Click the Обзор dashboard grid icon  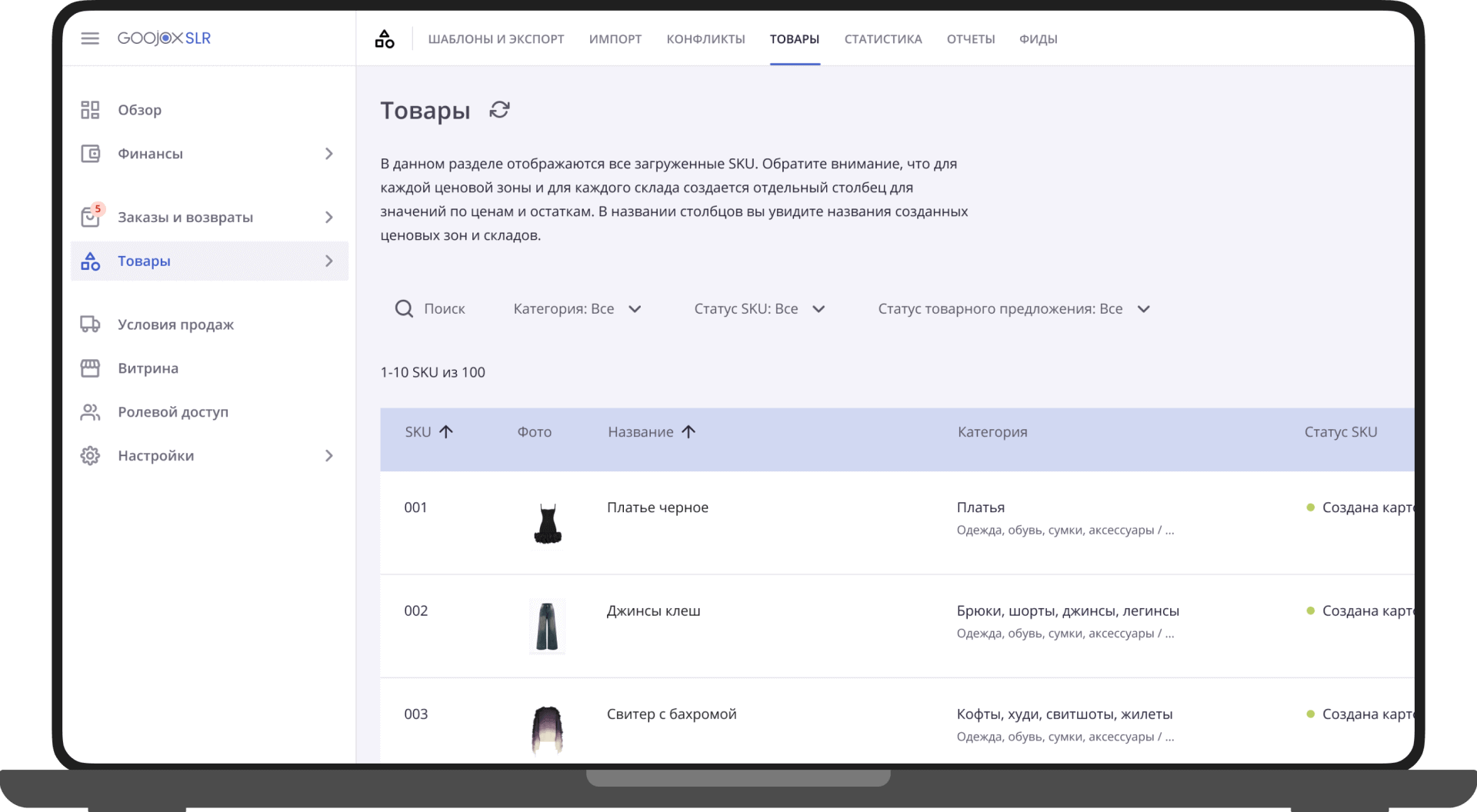click(x=90, y=109)
